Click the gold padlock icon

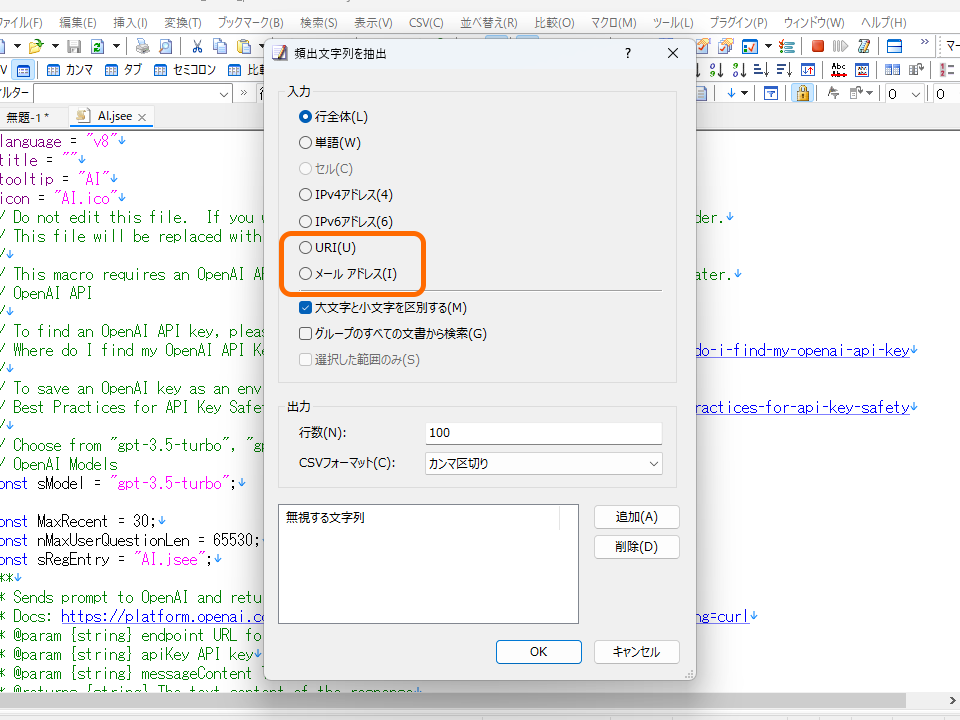tap(803, 93)
